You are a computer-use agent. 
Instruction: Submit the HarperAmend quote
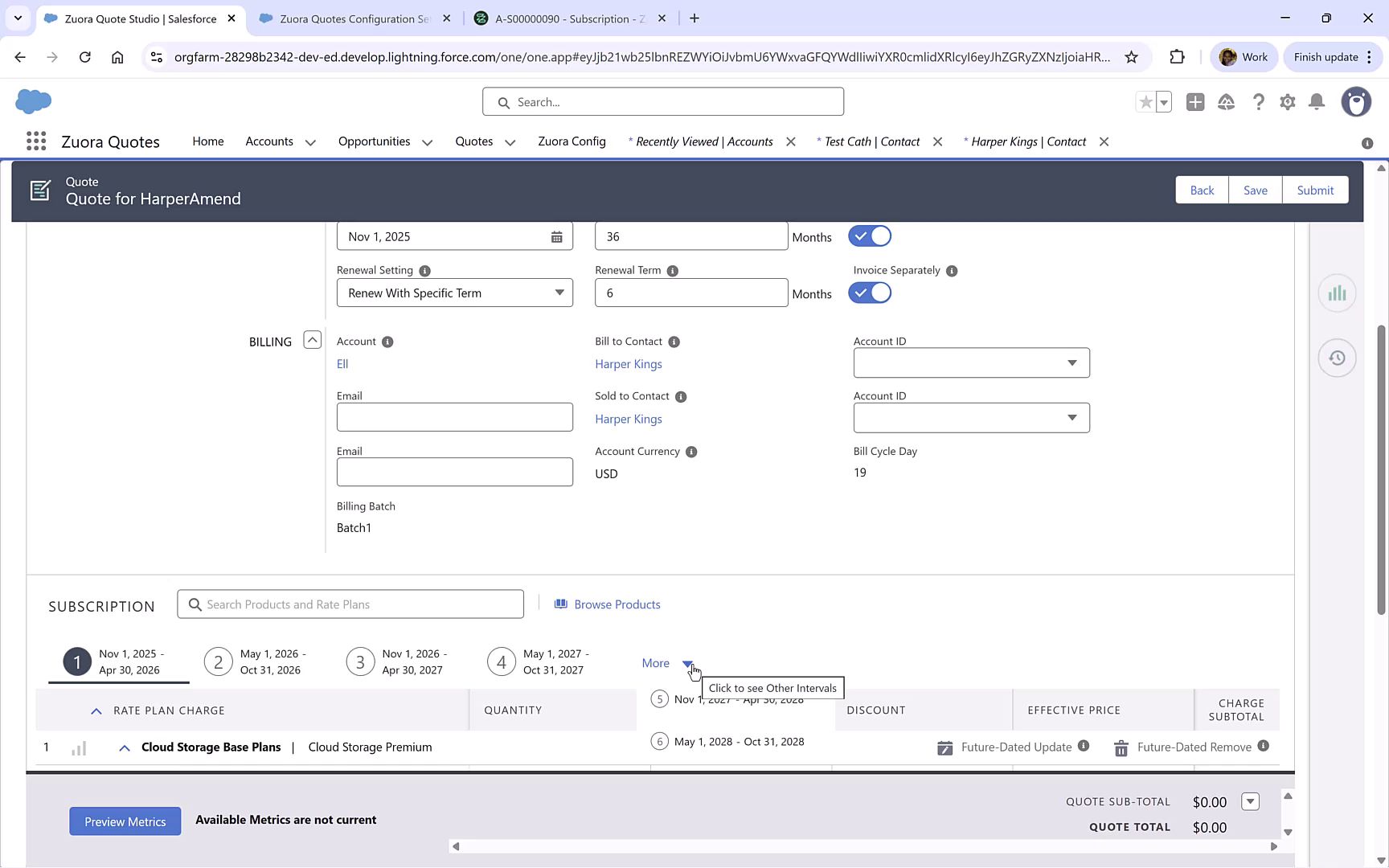point(1315,190)
